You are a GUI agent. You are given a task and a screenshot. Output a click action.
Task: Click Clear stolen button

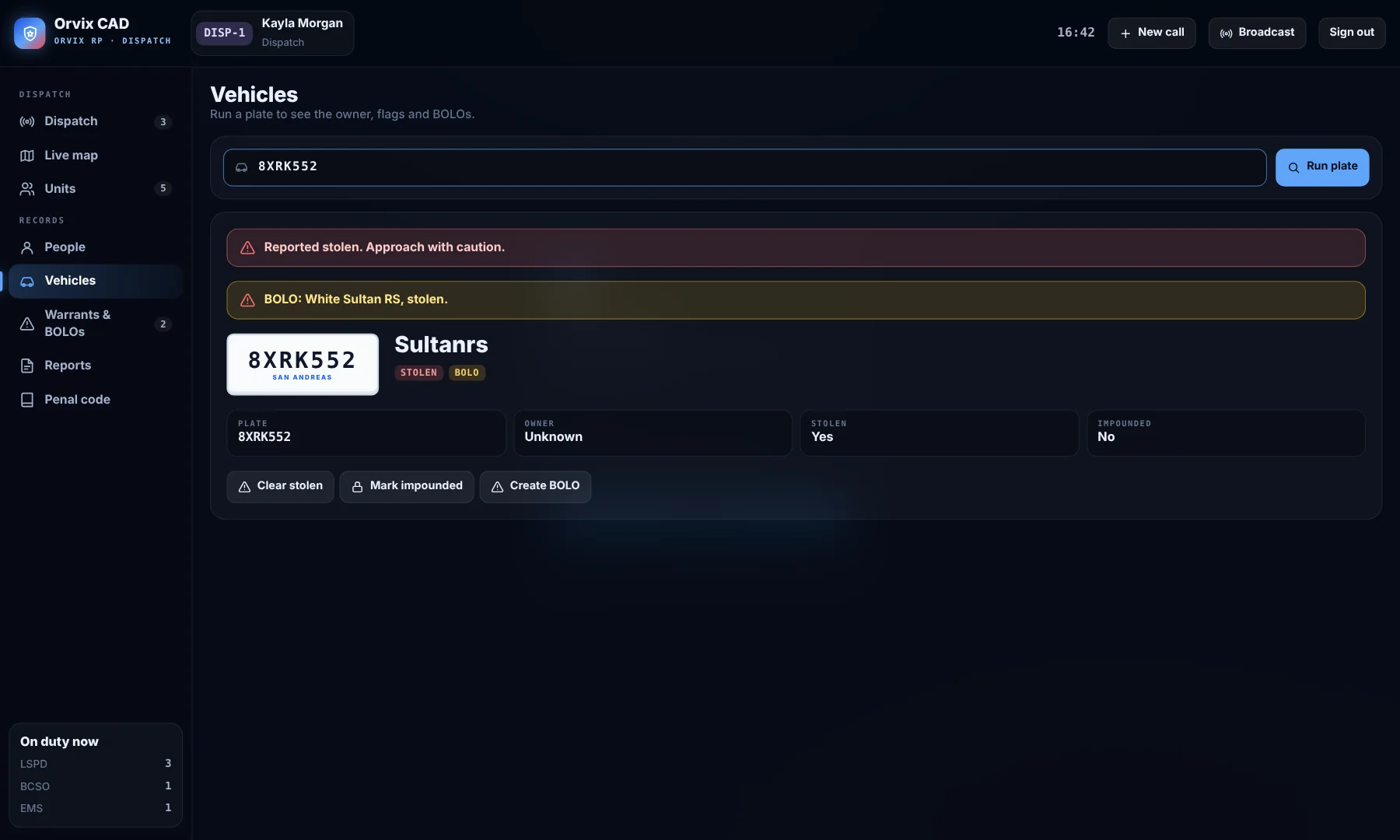[x=280, y=487]
